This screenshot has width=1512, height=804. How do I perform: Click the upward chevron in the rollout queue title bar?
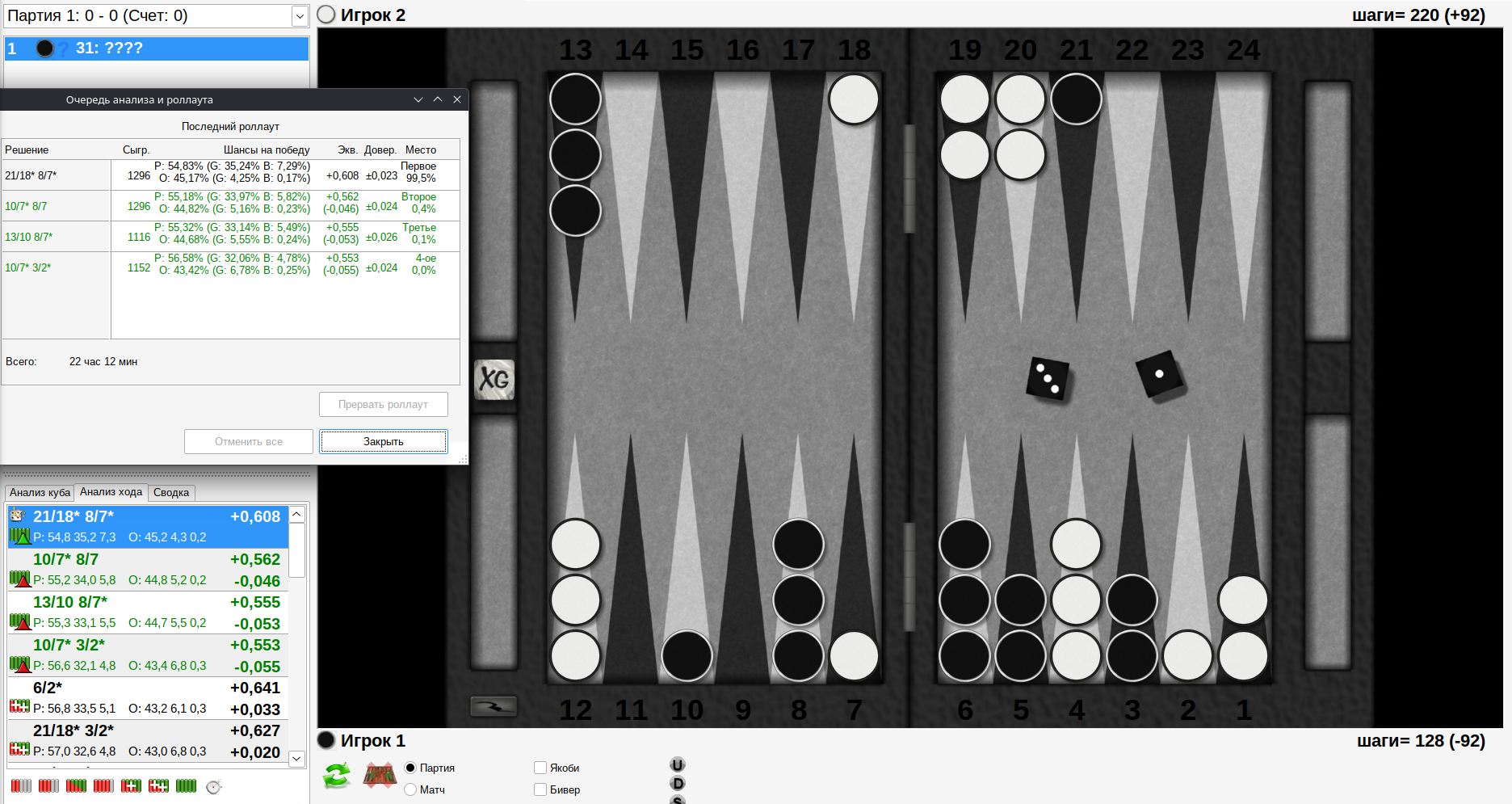(x=438, y=99)
